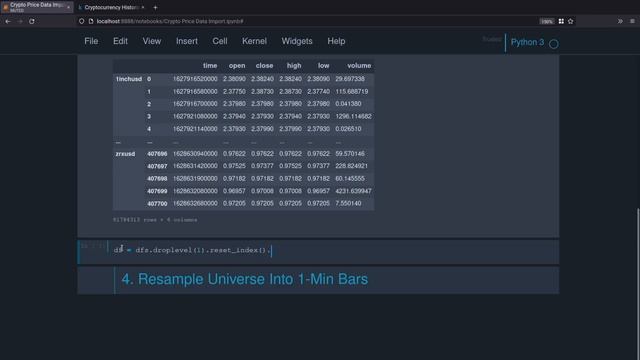Open the Cell menu
This screenshot has width=640, height=360.
coord(220,41)
